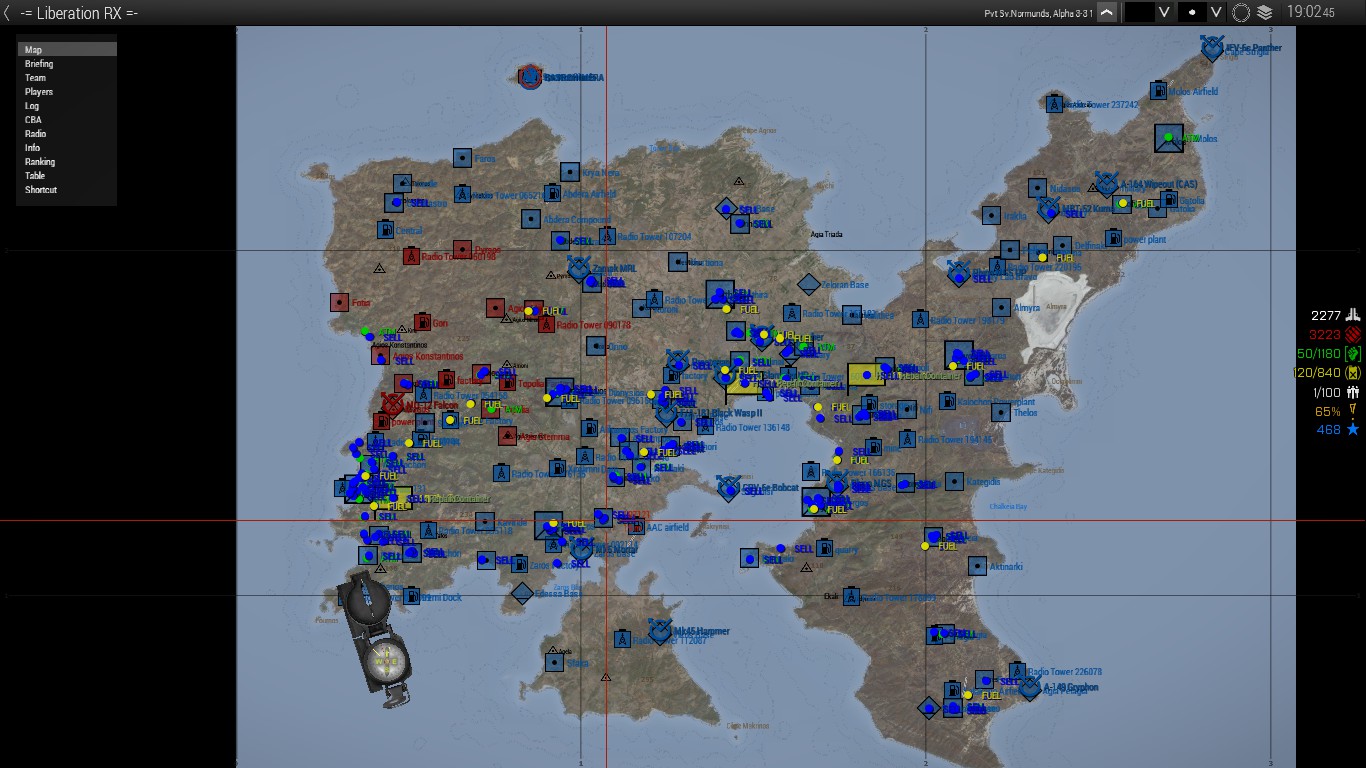Open the Briefing menu entry
Image resolution: width=1366 pixels, height=768 pixels.
click(x=39, y=64)
